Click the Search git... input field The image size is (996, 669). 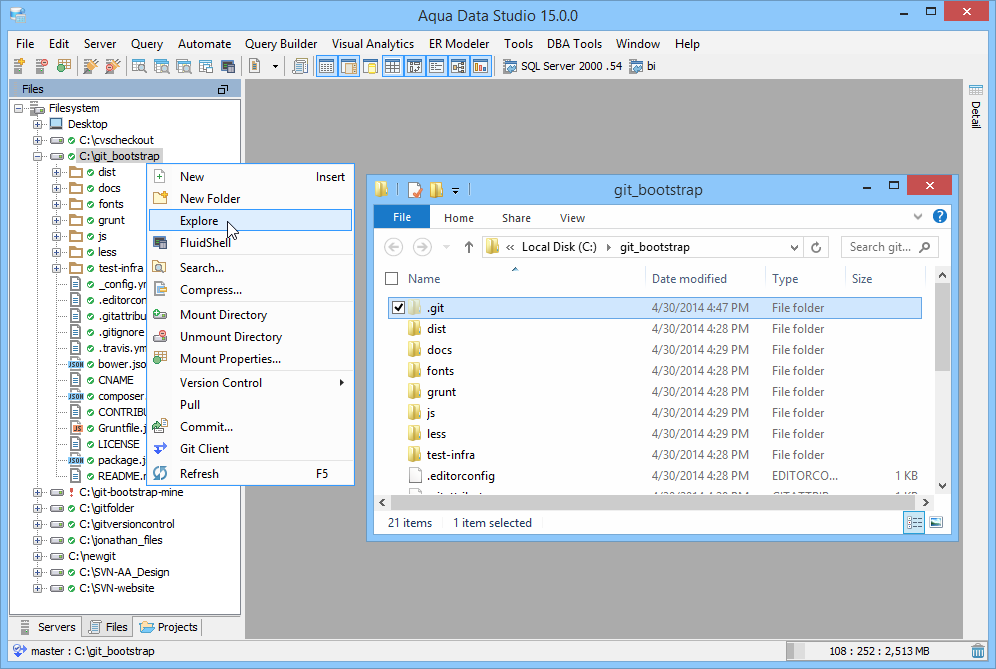(889, 247)
